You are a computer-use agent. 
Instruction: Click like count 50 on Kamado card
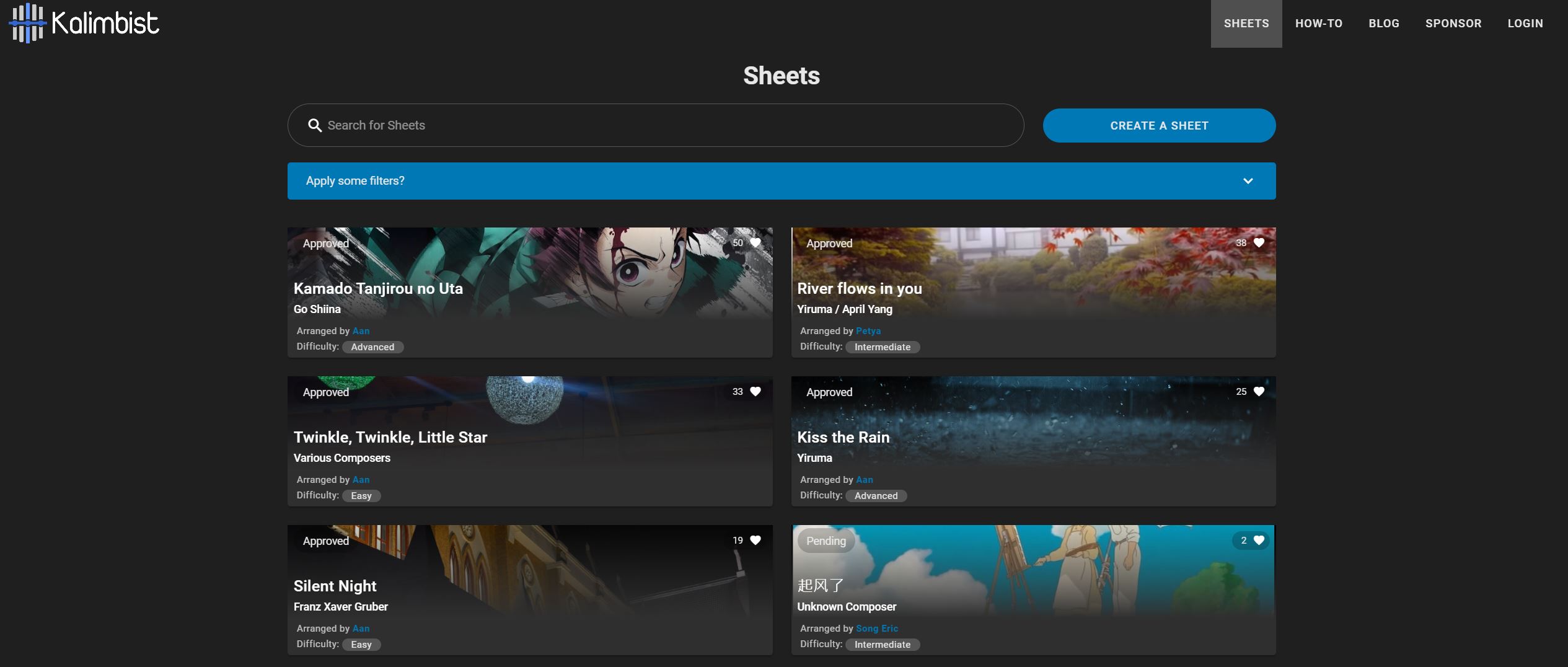point(738,243)
